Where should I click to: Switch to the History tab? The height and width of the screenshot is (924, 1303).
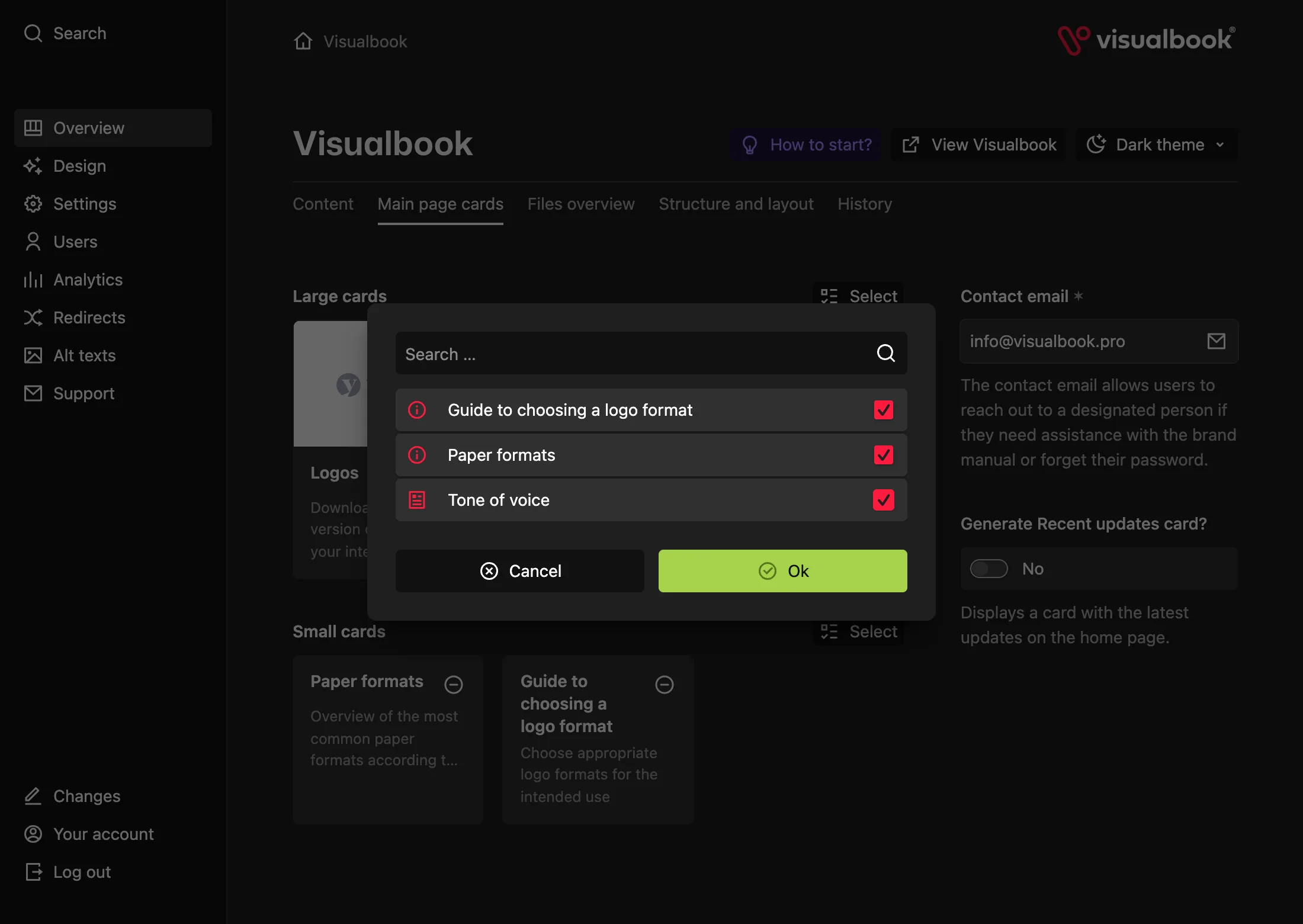(865, 204)
